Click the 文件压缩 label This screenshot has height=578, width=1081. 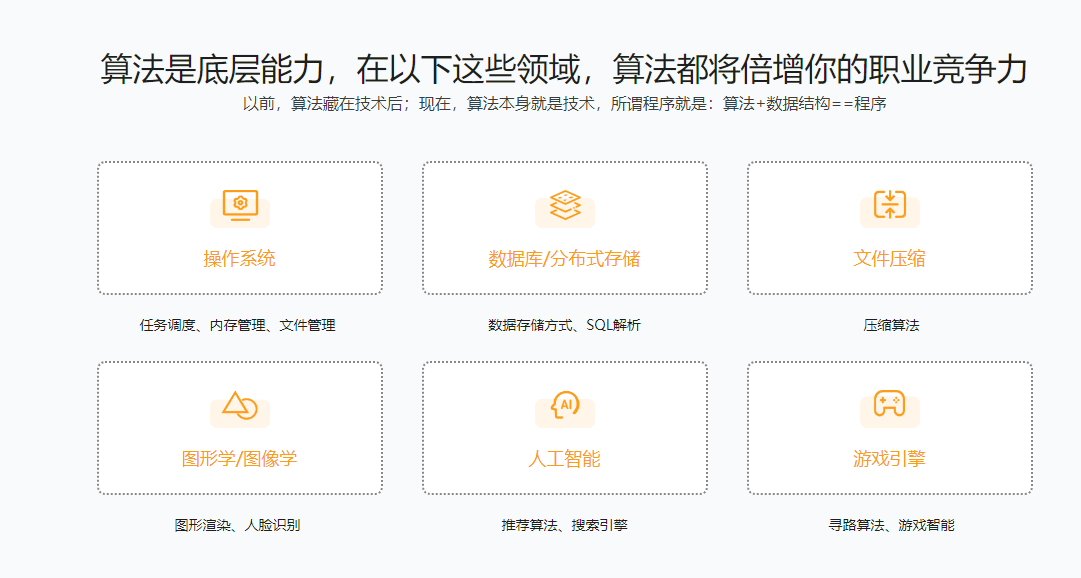(x=889, y=258)
